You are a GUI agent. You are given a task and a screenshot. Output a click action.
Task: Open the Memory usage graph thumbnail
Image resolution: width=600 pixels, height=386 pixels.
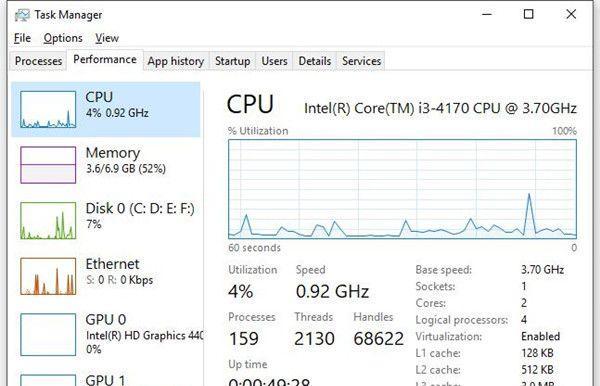pyautogui.click(x=48, y=165)
